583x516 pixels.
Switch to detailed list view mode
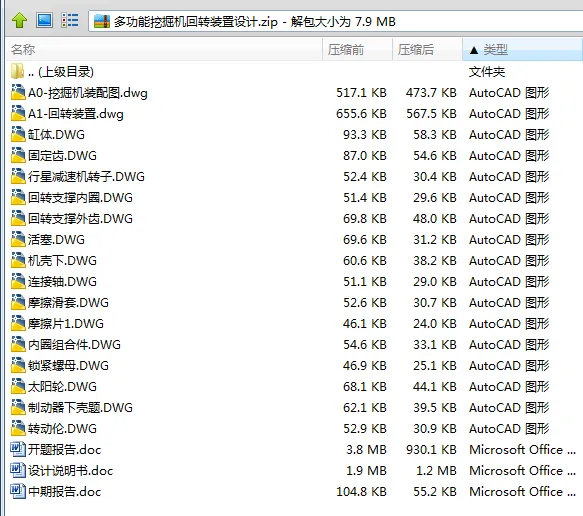[x=70, y=20]
